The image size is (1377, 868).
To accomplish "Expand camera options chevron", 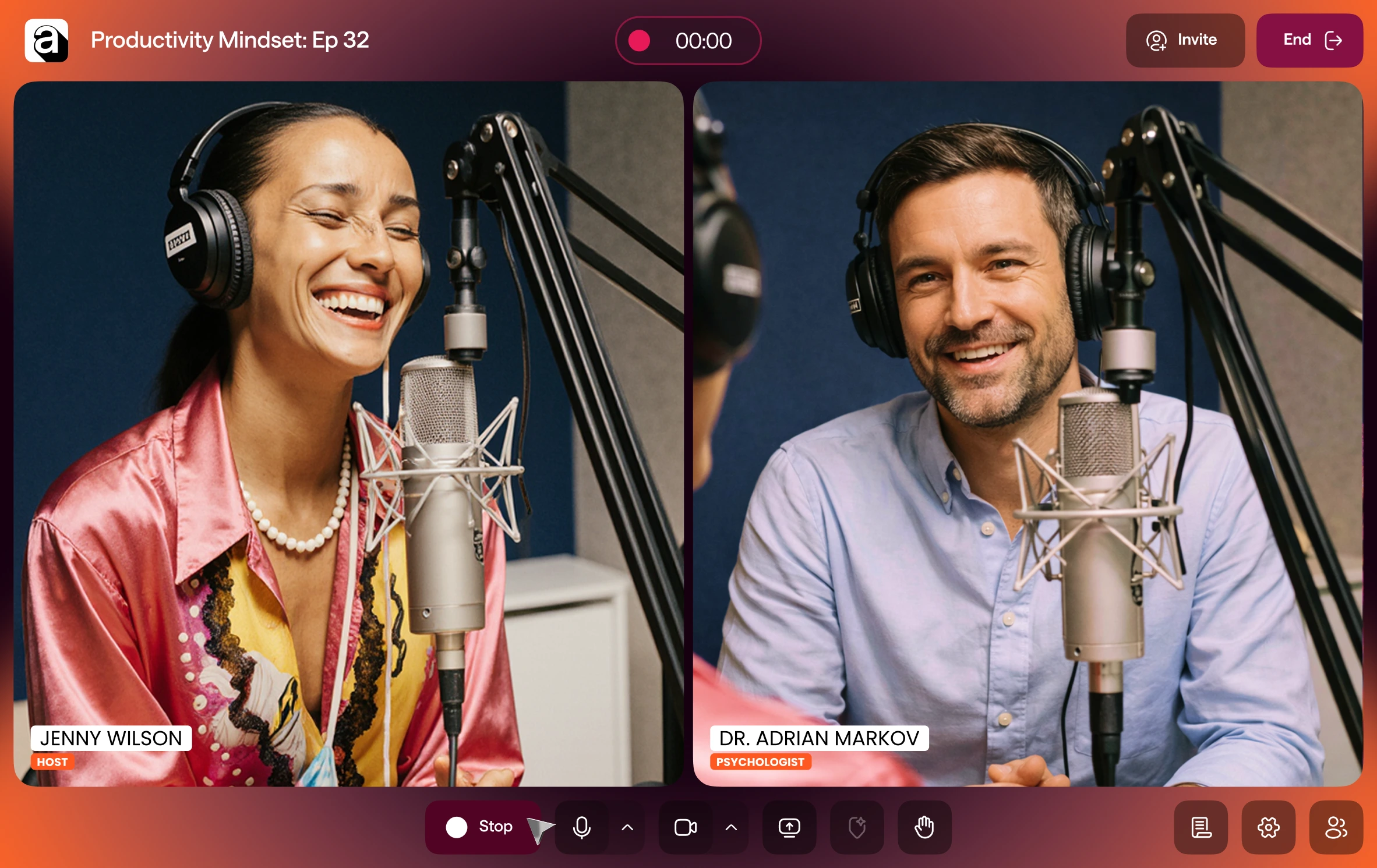I will click(x=731, y=827).
